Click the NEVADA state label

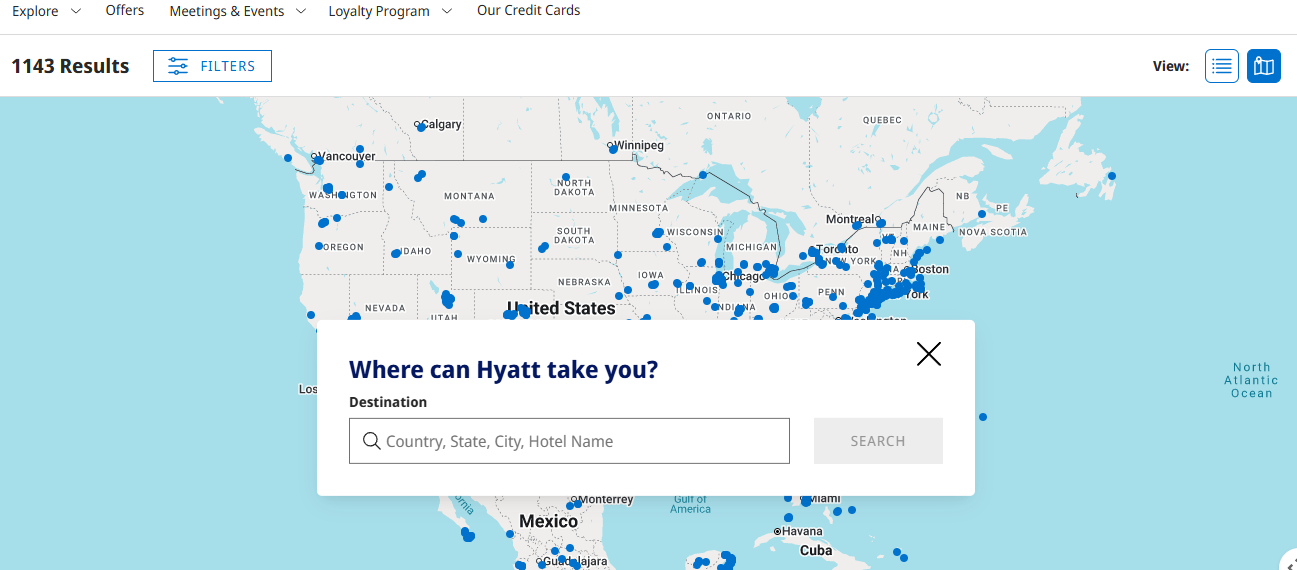point(385,308)
